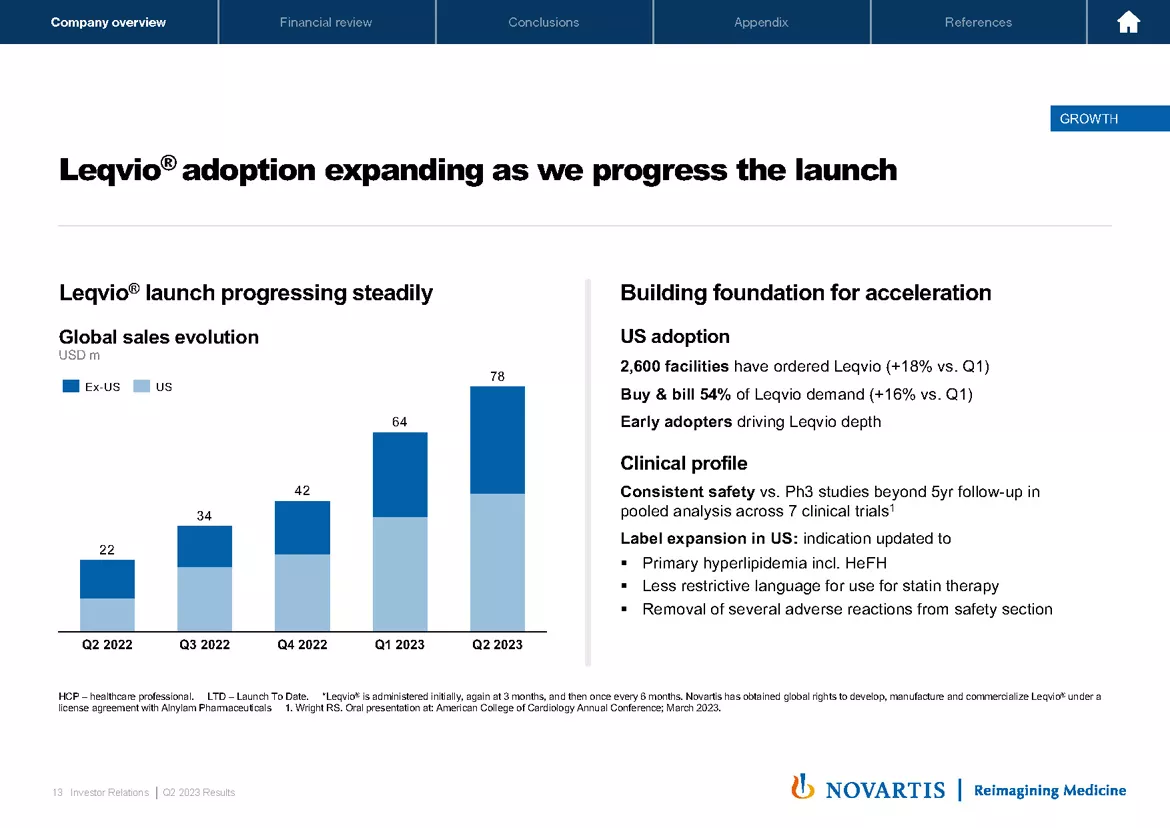The width and height of the screenshot is (1170, 828).
Task: Click the Q2 2022 axis label
Action: point(107,644)
